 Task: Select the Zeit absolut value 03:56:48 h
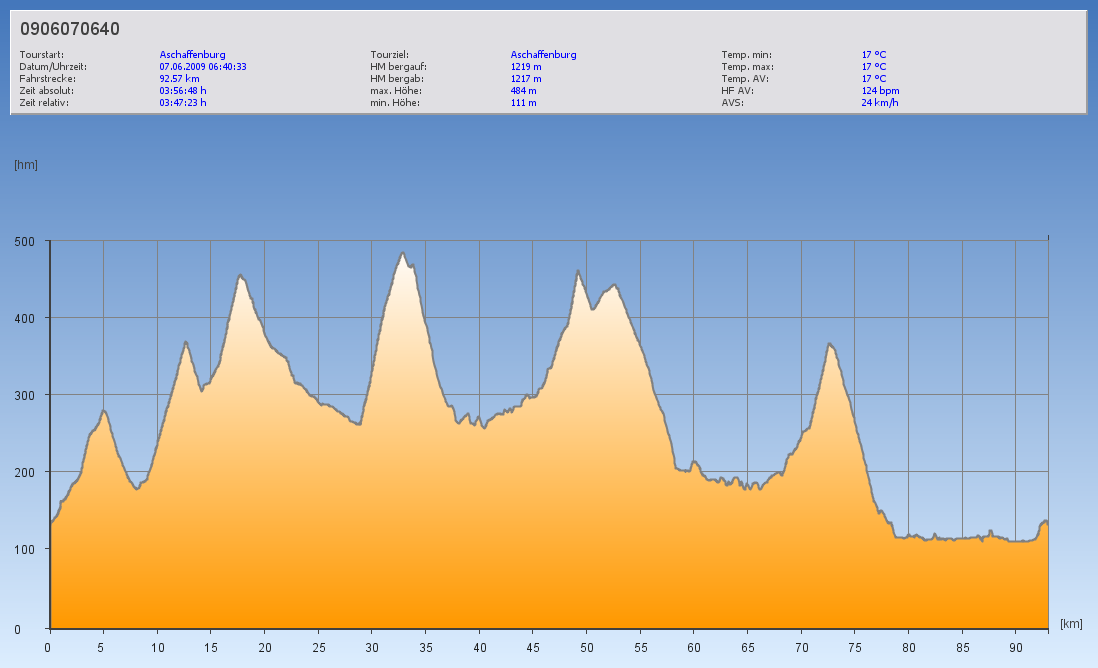coord(183,91)
